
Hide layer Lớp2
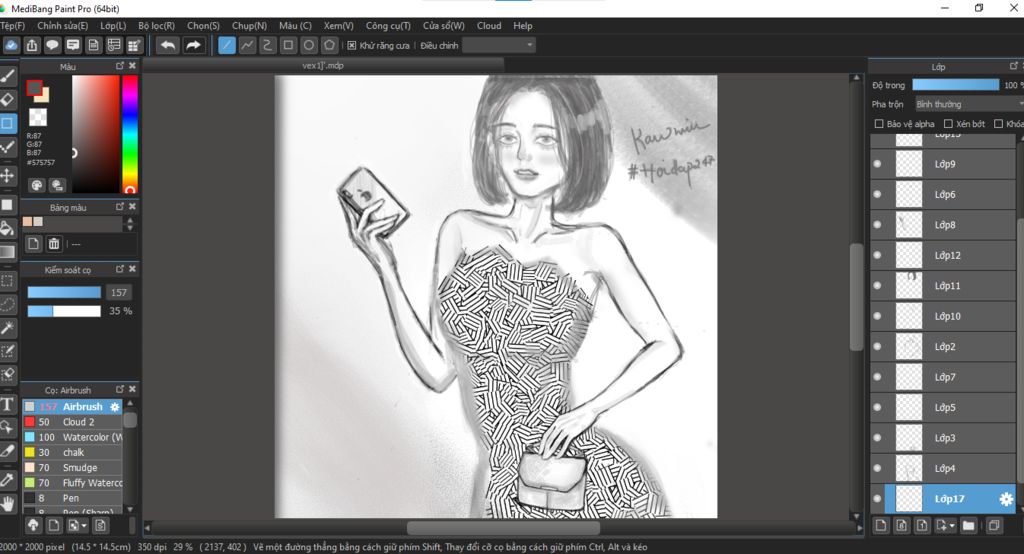pyautogui.click(x=877, y=346)
